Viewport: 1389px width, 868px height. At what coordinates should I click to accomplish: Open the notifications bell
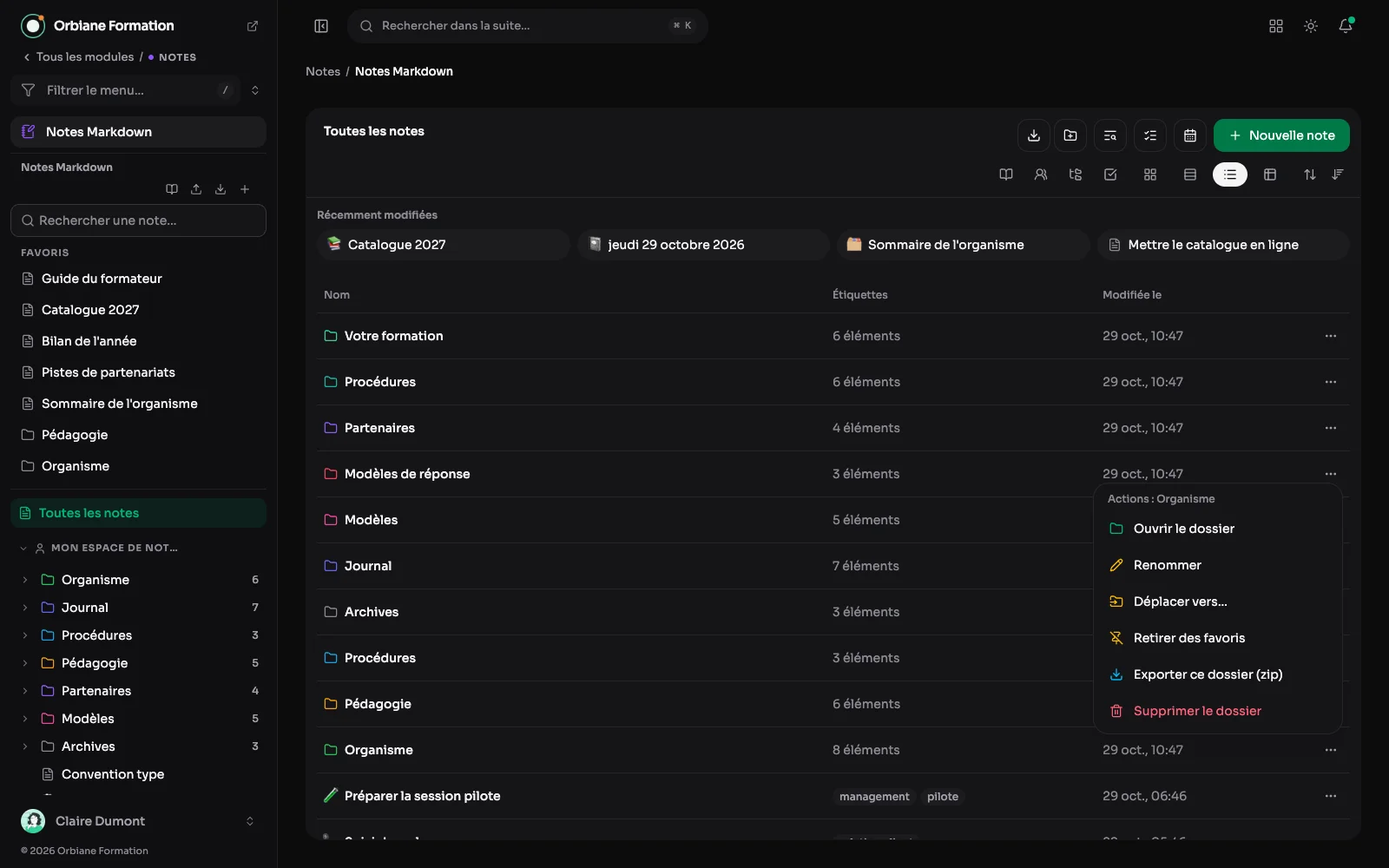tap(1346, 26)
